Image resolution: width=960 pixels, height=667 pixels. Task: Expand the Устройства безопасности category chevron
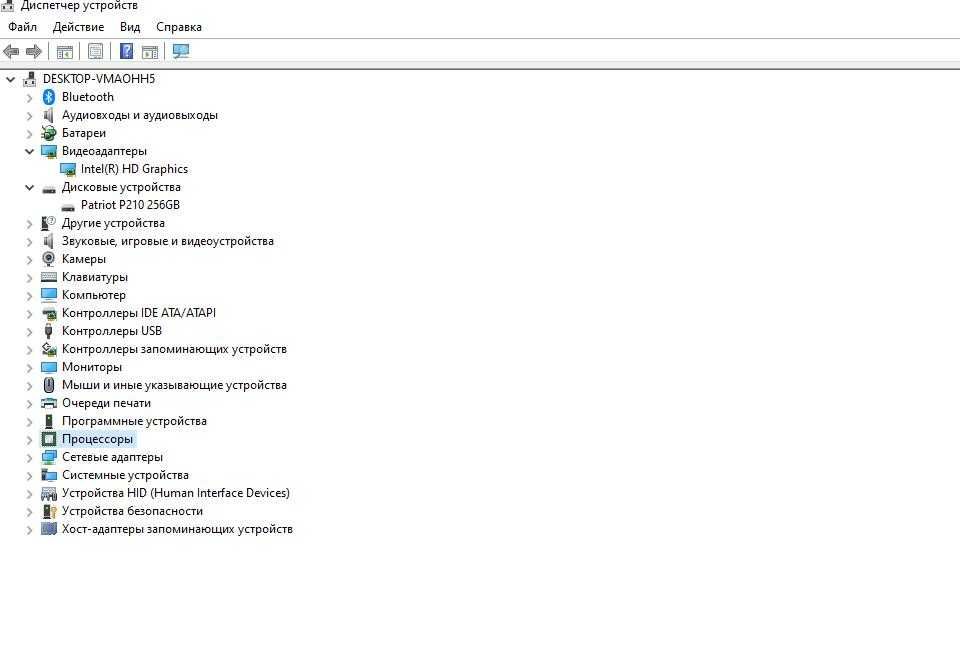(29, 511)
